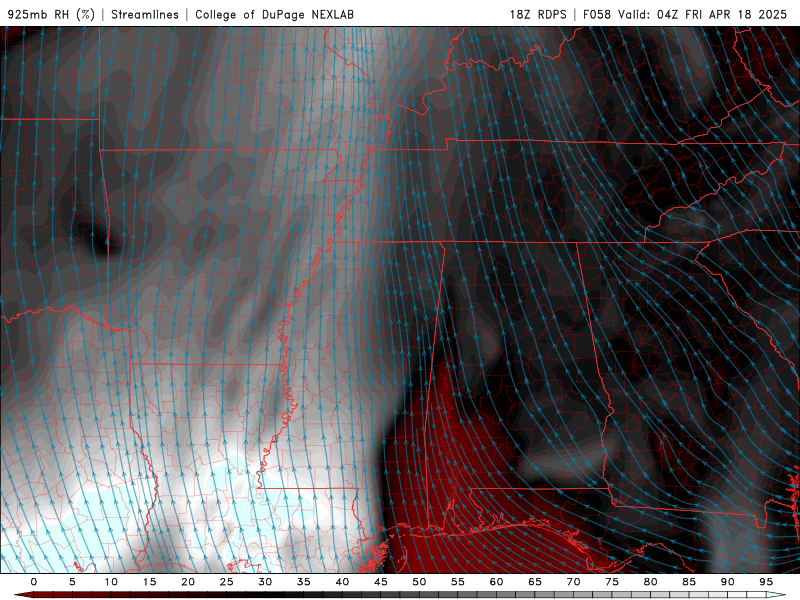The image size is (800, 600).
Task: Click the '35' value on color scale
Action: tap(304, 582)
